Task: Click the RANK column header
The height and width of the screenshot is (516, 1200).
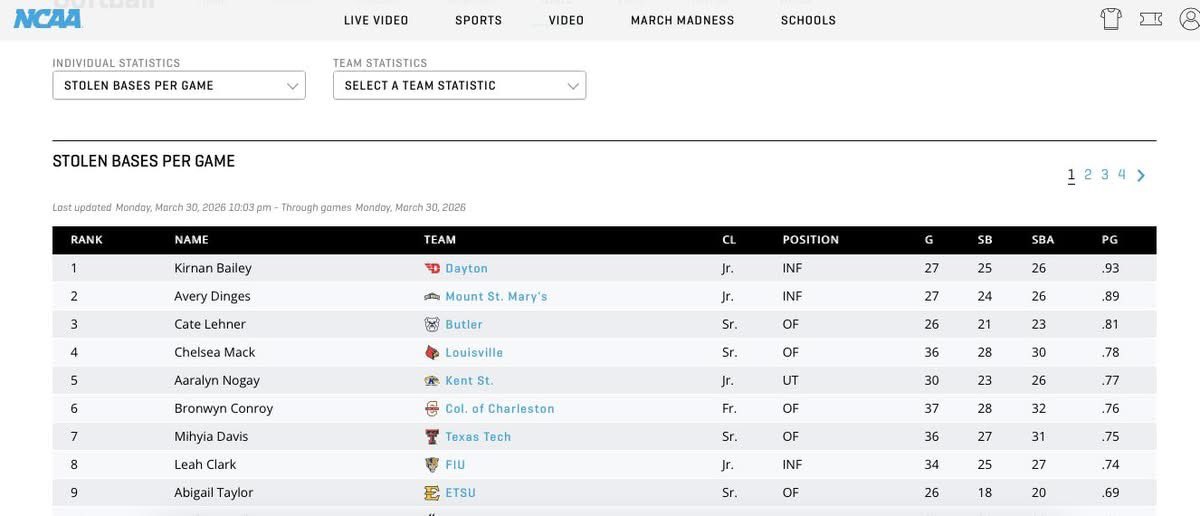Action: (87, 240)
